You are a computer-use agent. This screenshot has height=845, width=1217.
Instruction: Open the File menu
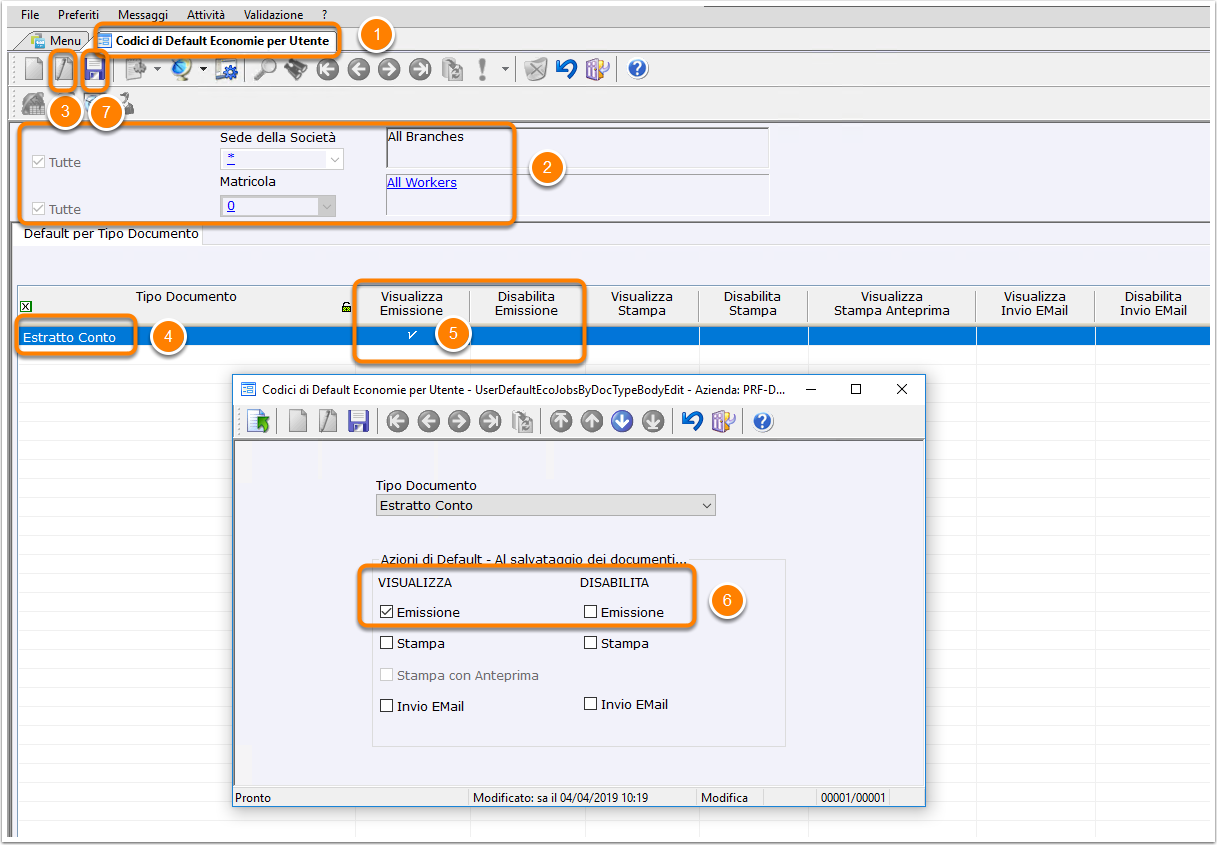30,15
